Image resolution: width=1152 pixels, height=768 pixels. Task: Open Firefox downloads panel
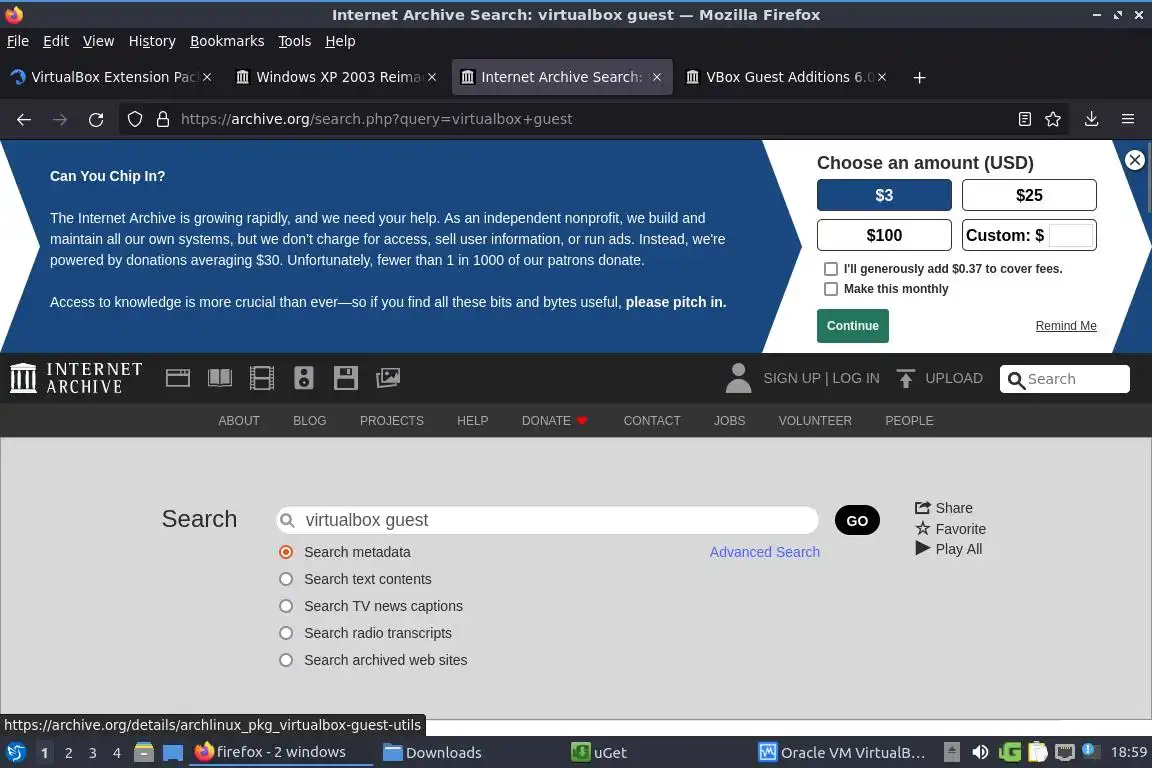(1091, 119)
